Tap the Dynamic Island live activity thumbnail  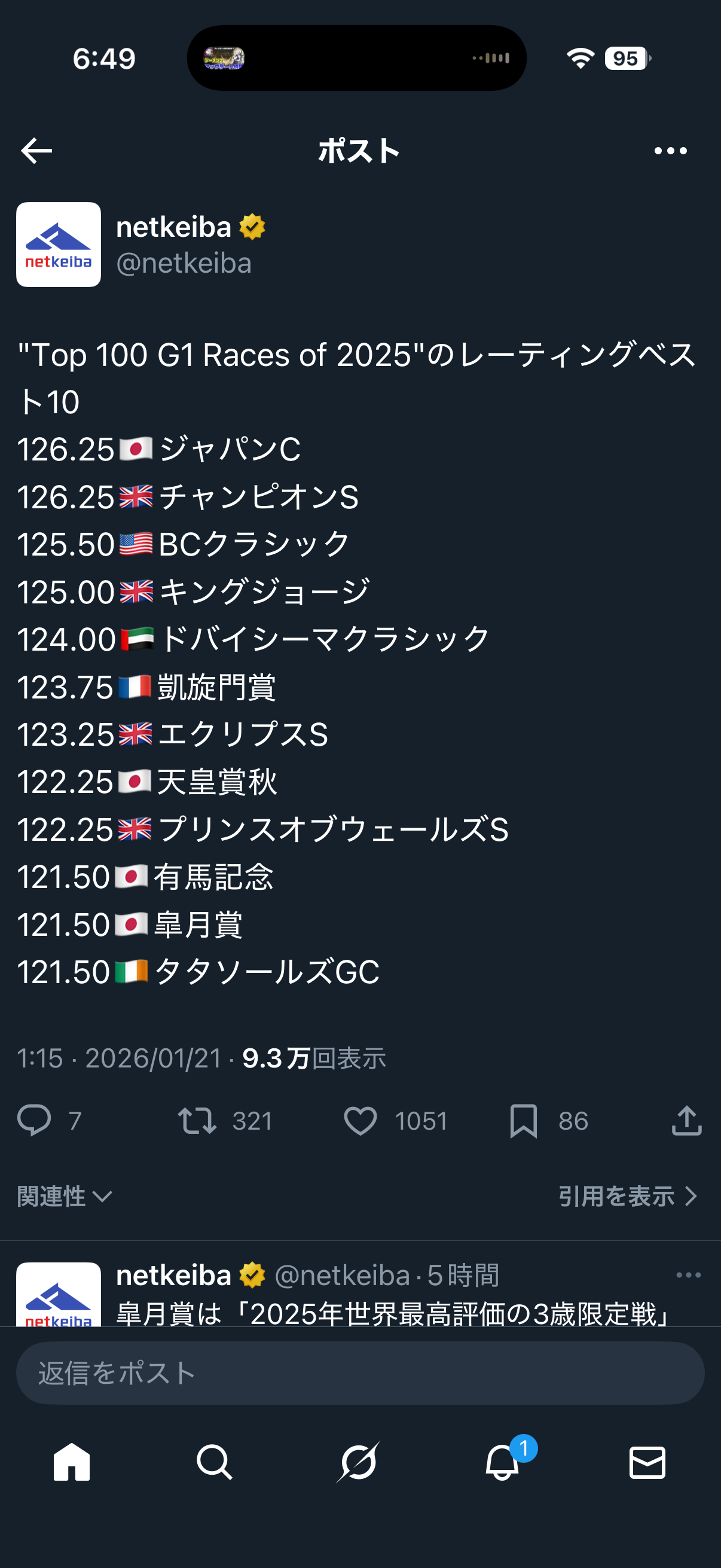[224, 59]
